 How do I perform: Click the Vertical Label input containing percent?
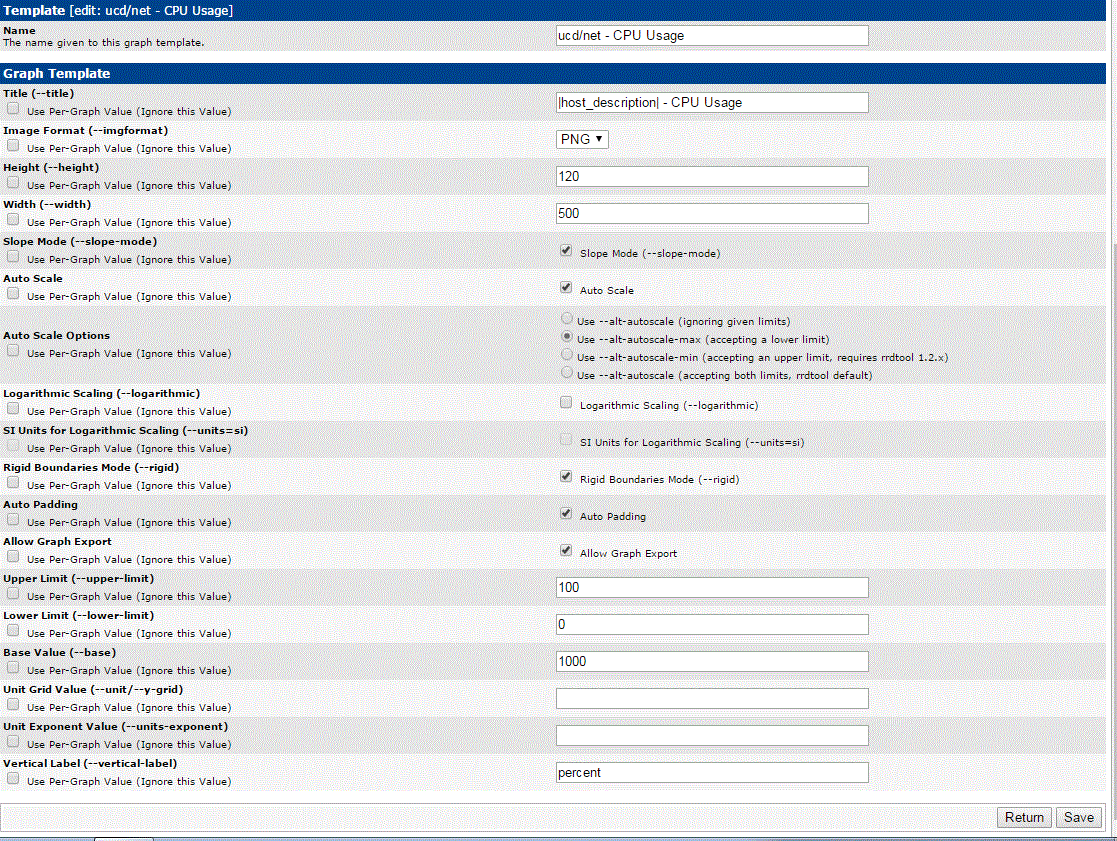point(712,773)
